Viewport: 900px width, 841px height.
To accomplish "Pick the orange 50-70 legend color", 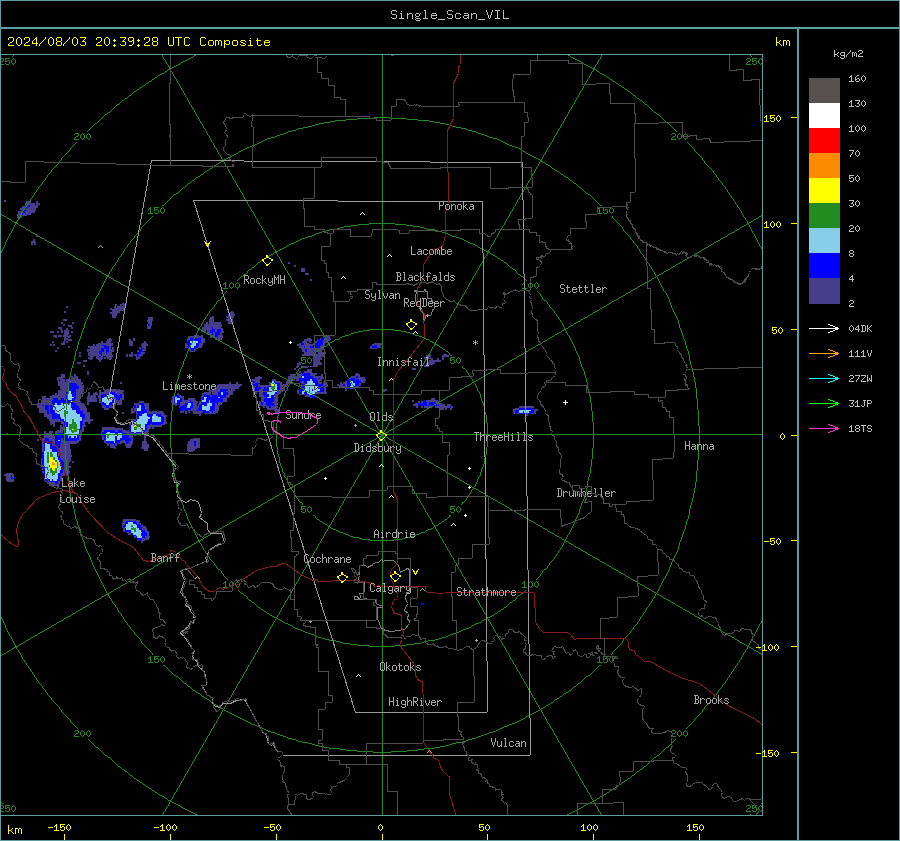I will pos(824,166).
